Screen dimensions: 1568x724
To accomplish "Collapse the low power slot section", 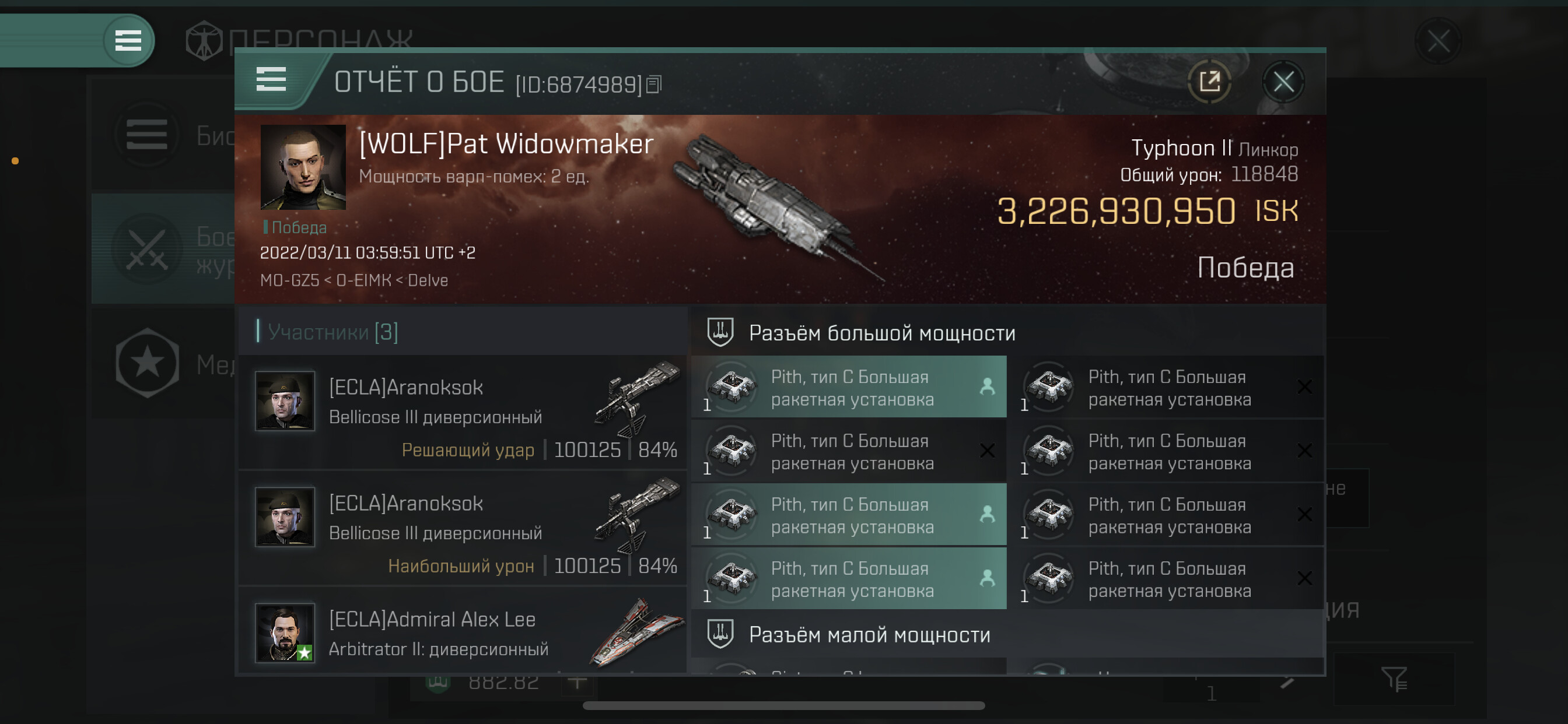I will 869,635.
